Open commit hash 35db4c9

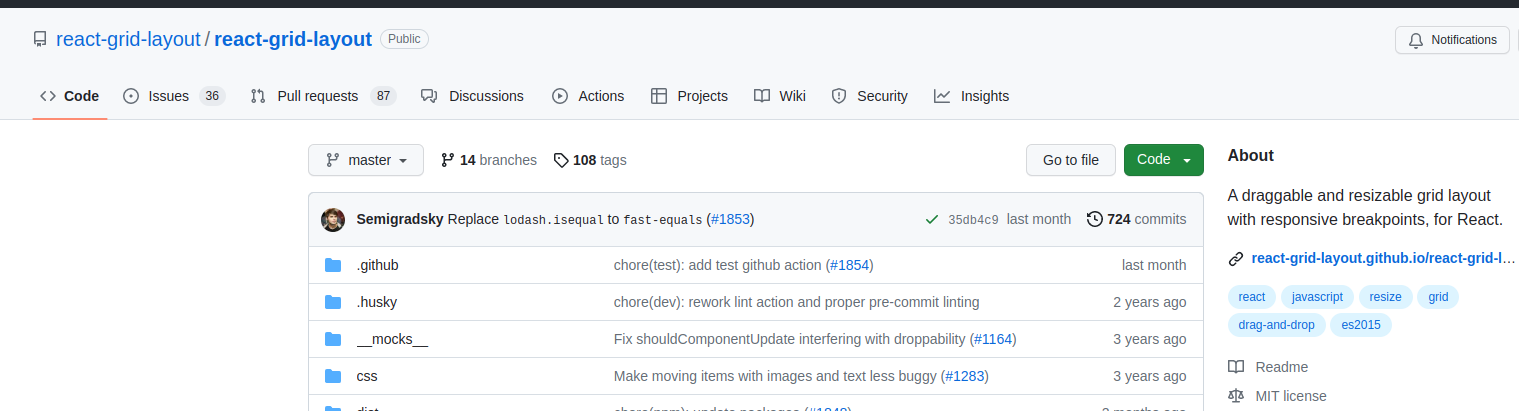pyautogui.click(x=973, y=220)
